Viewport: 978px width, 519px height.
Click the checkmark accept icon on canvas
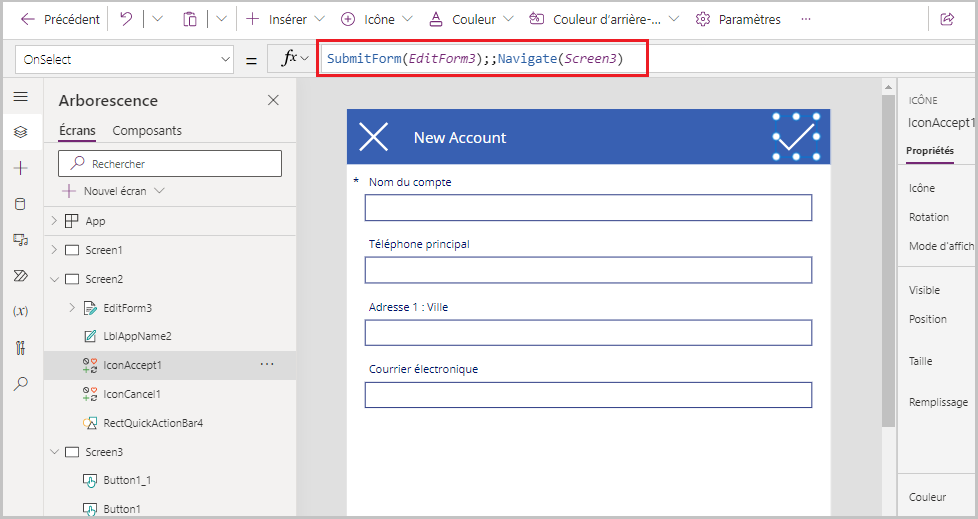[796, 137]
